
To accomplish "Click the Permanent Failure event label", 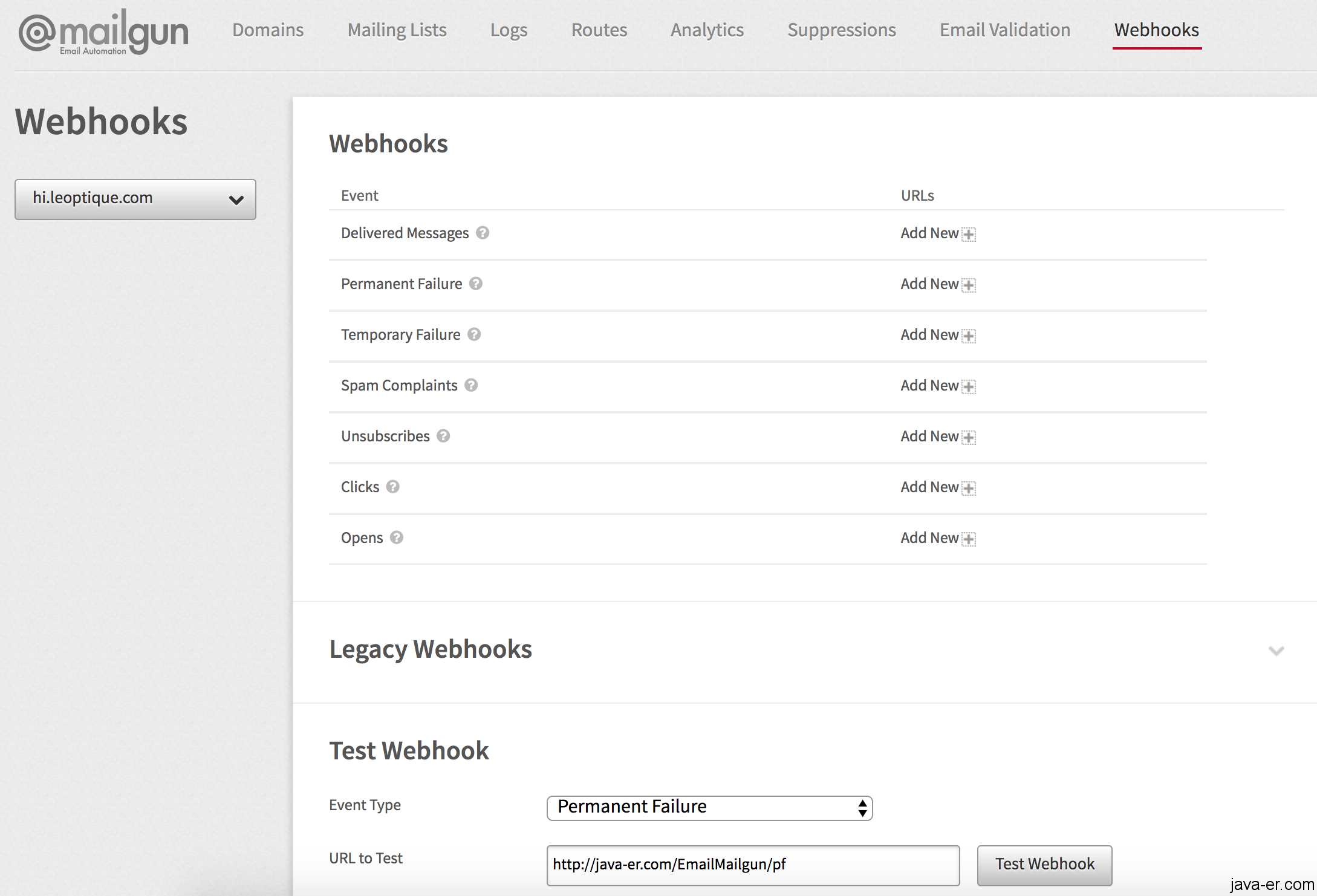I will point(402,284).
